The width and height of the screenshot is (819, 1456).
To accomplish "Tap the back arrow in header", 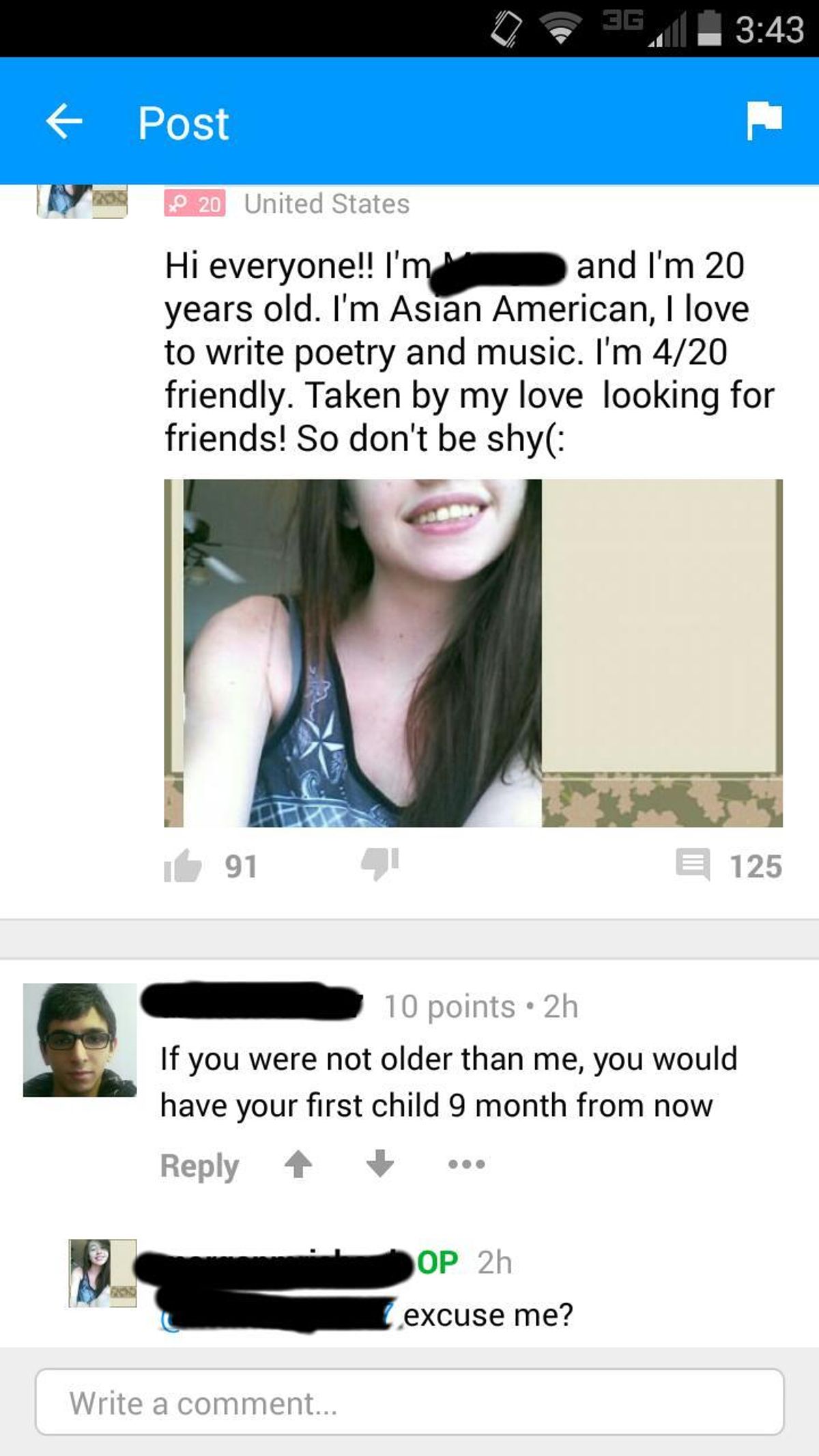I will point(64,122).
